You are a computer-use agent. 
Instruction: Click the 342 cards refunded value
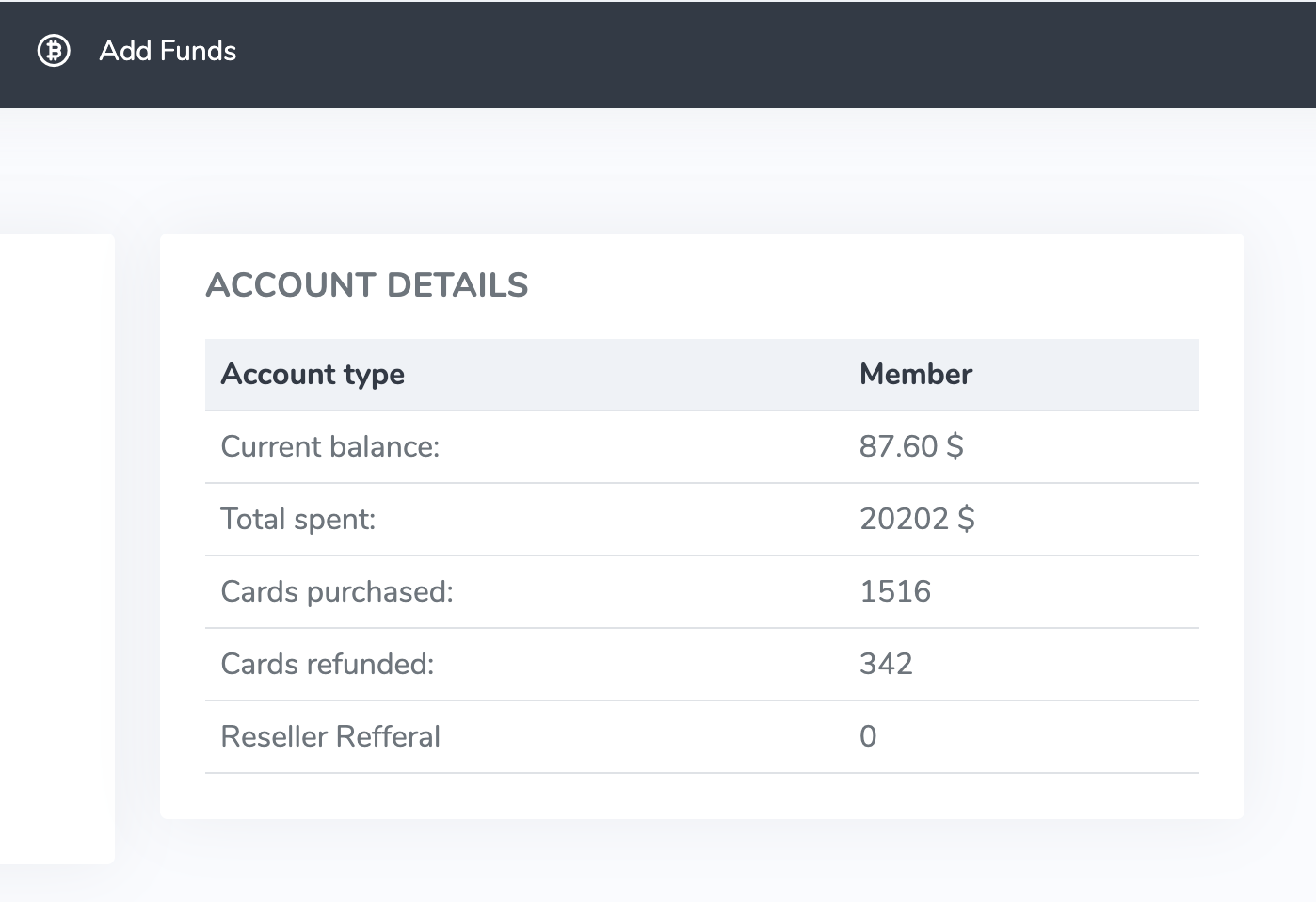(885, 665)
